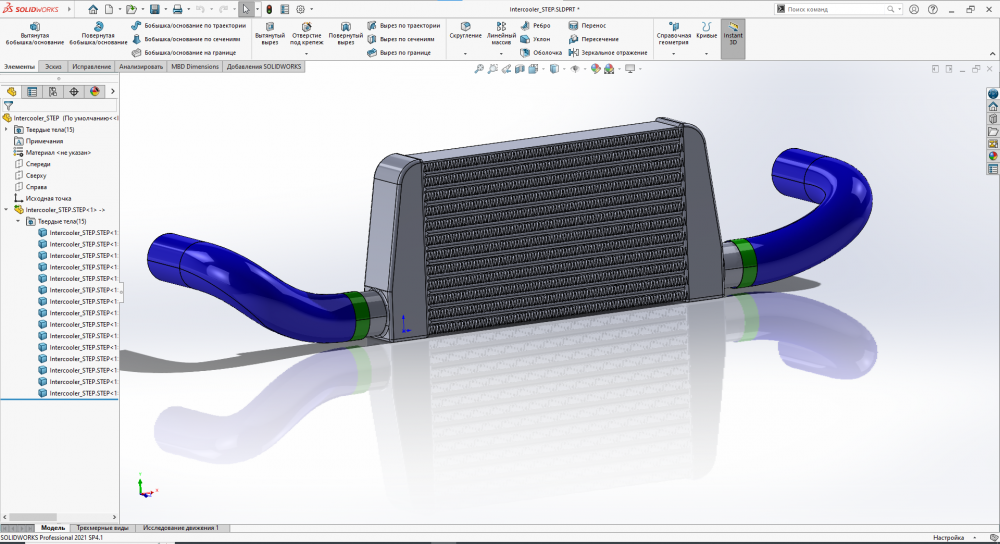
Task: Switch to the Эскиз ribbon tab
Action: pos(53,66)
